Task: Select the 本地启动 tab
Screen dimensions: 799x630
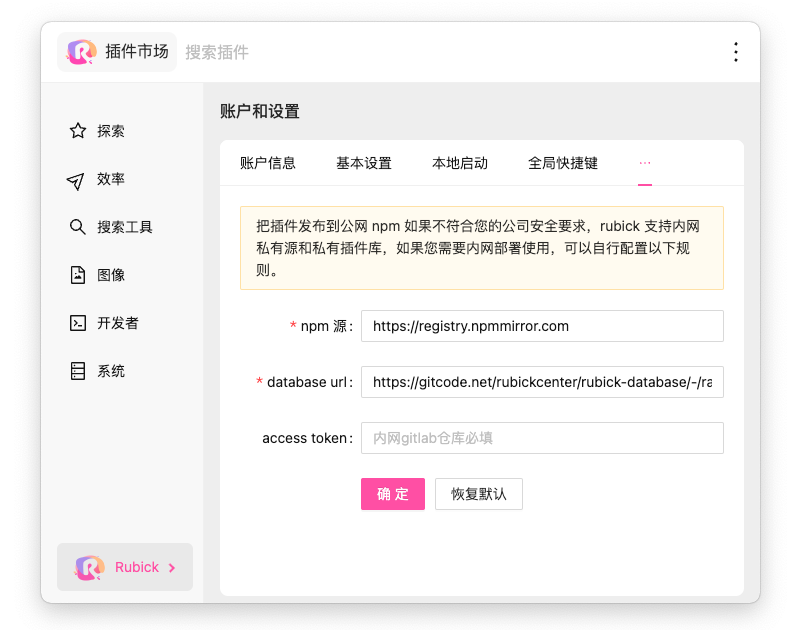Action: click(x=460, y=163)
